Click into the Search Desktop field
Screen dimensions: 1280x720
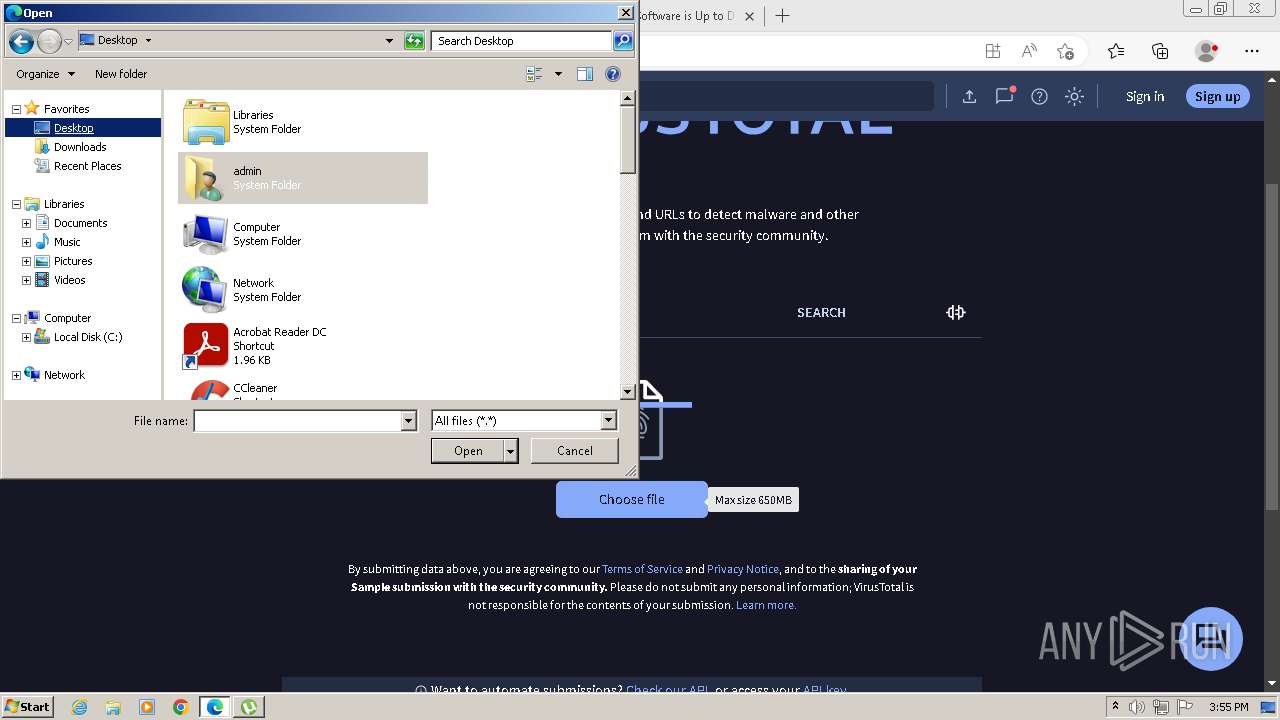[523, 41]
